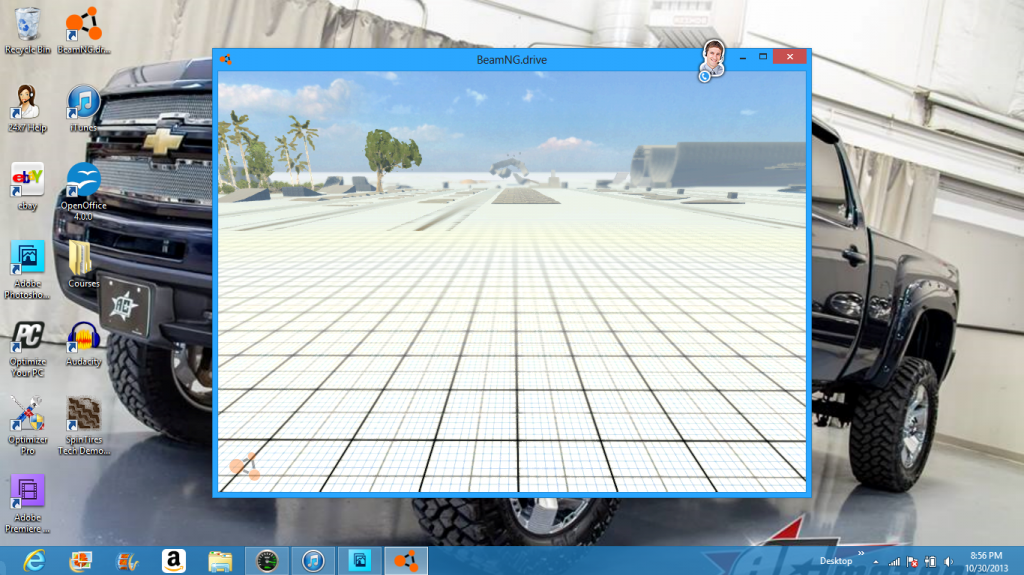
Task: Select the Adobe Premiere desktop shortcut
Action: coord(27,504)
